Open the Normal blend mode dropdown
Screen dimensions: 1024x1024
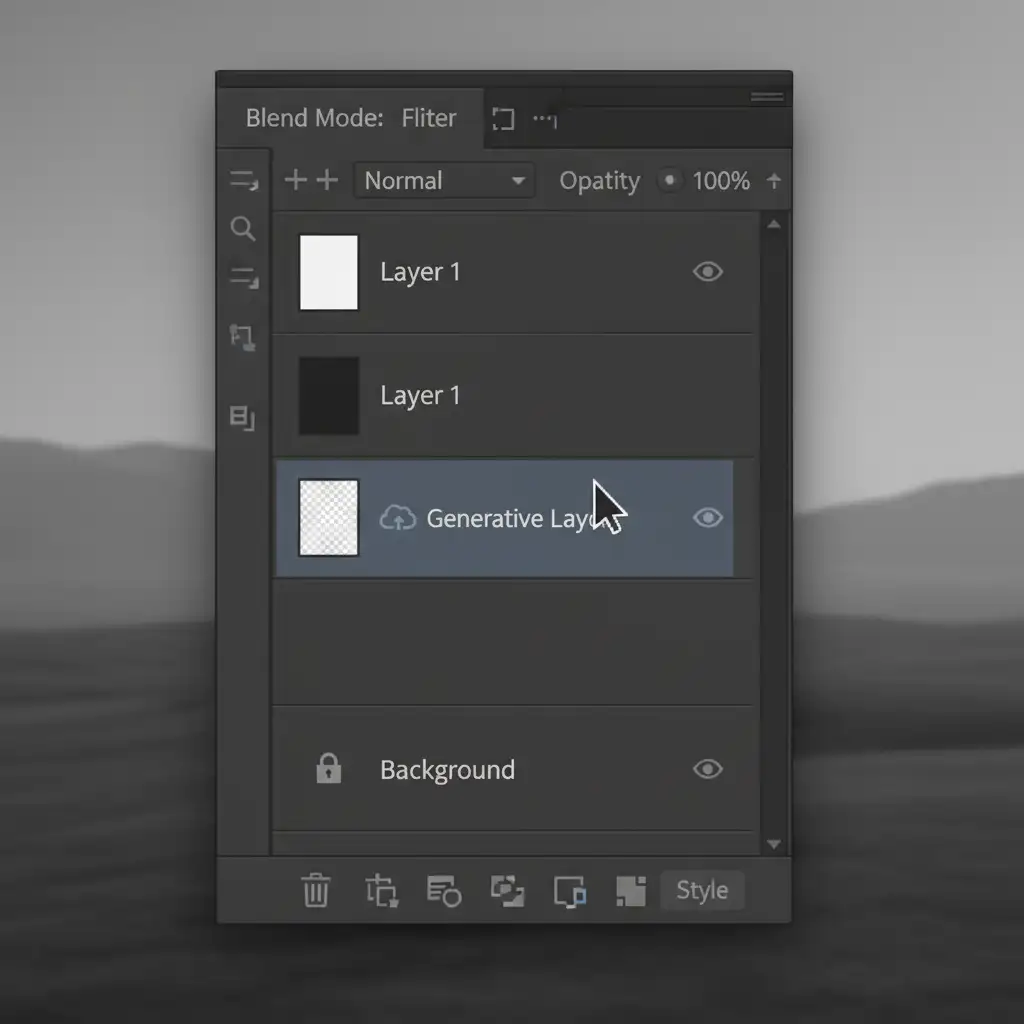444,181
